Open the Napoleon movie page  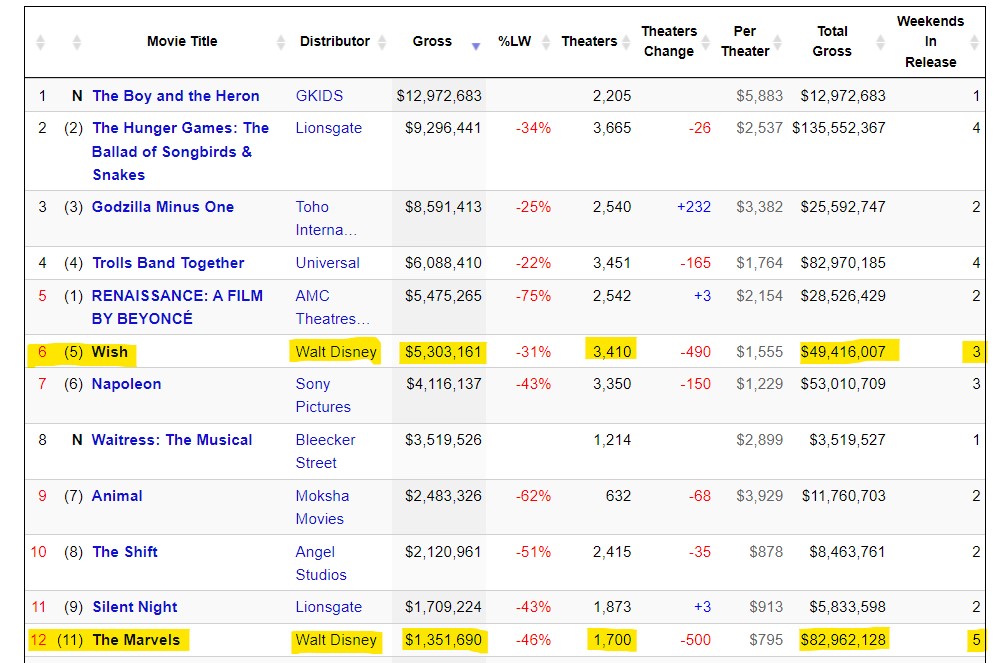126,384
